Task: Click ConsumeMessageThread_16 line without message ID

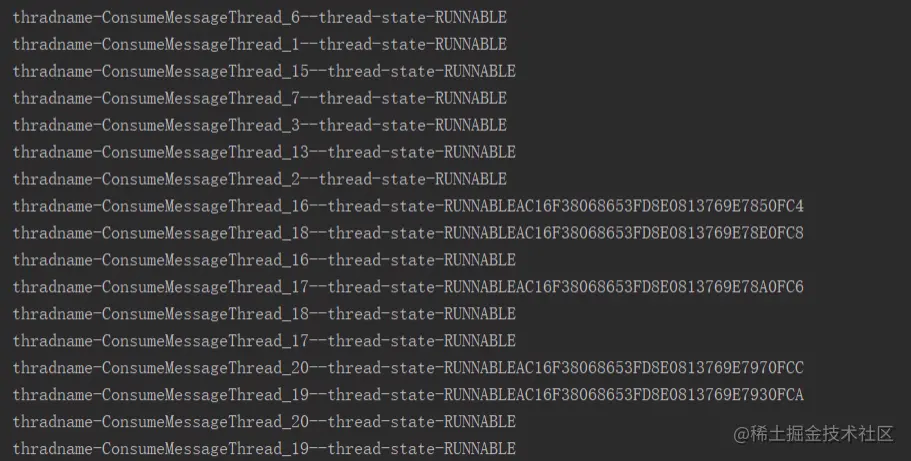Action: 264,260
